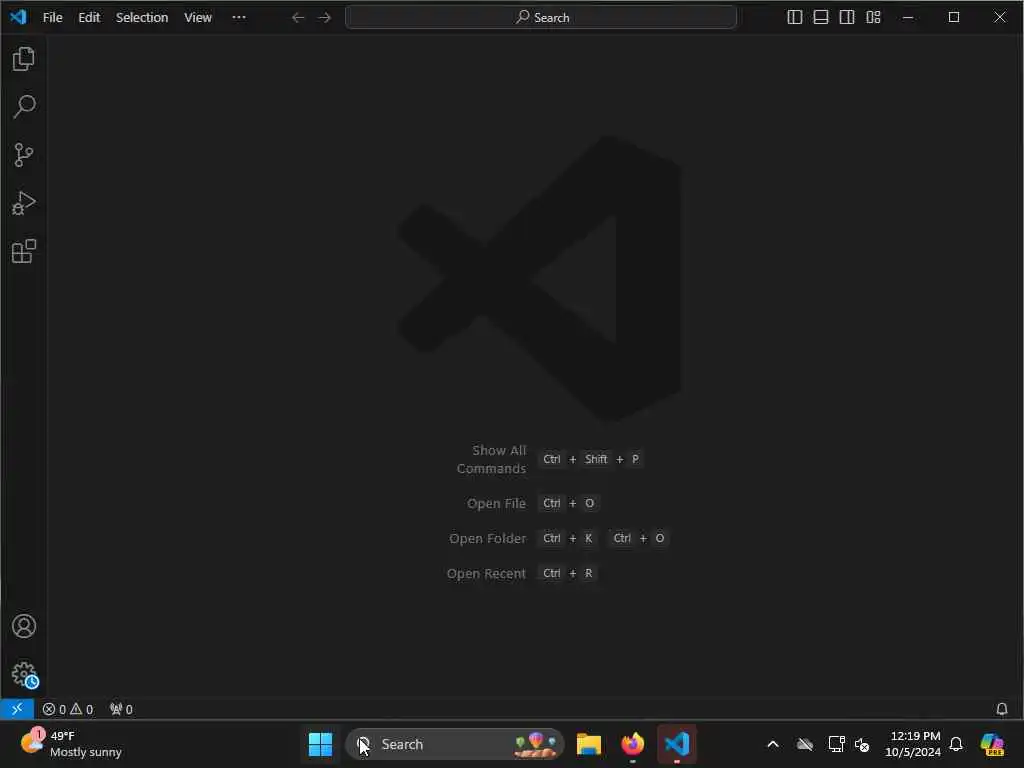The height and width of the screenshot is (768, 1024).
Task: Click the Show All Commands label
Action: tap(491, 460)
